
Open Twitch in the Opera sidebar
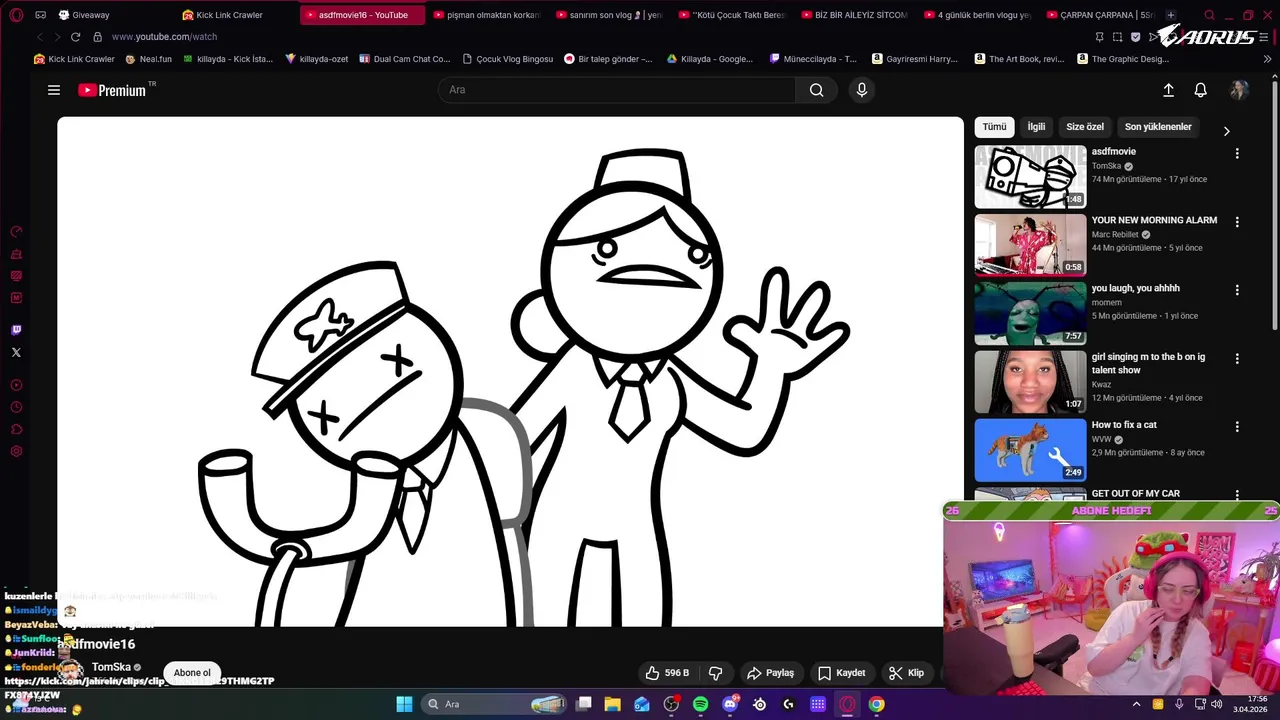tap(16, 330)
